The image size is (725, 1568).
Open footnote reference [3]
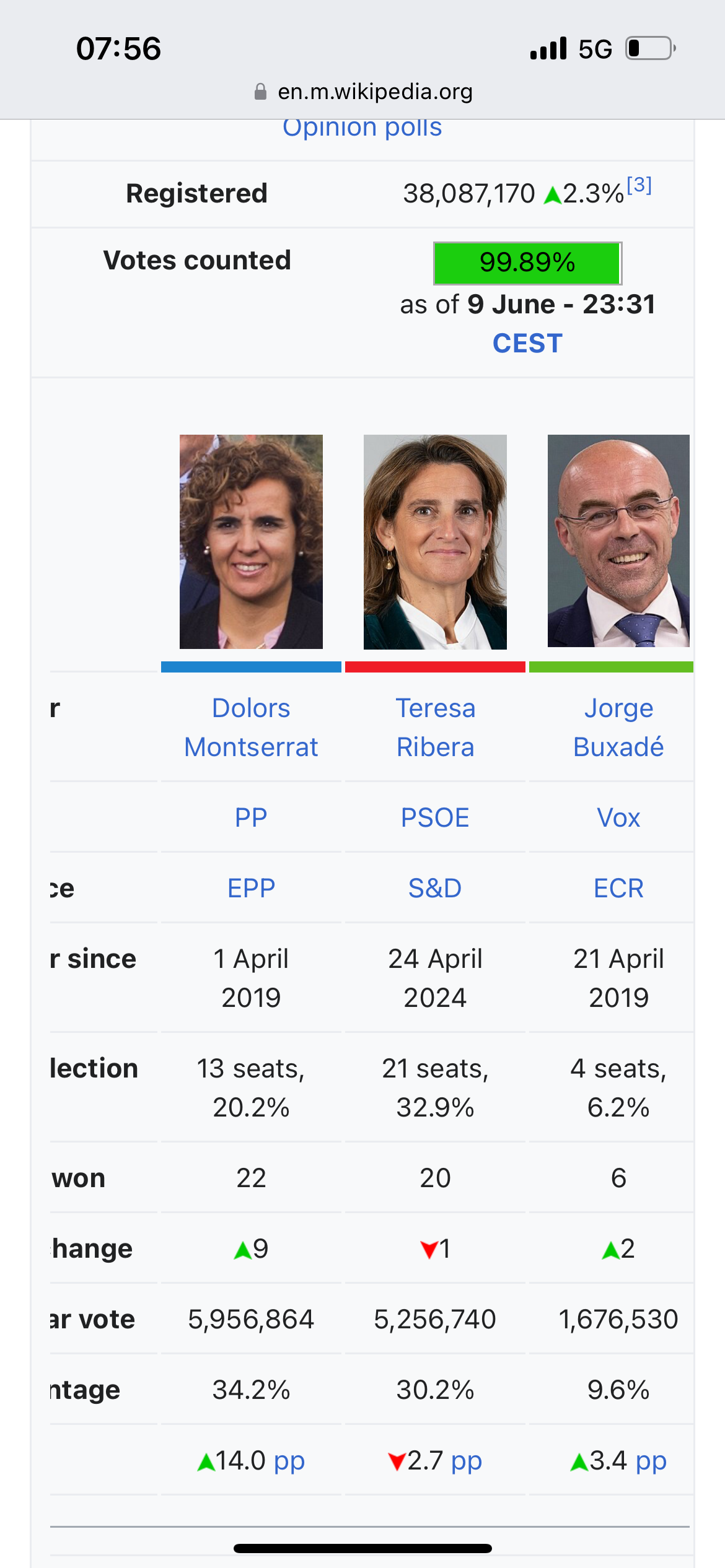(x=639, y=185)
